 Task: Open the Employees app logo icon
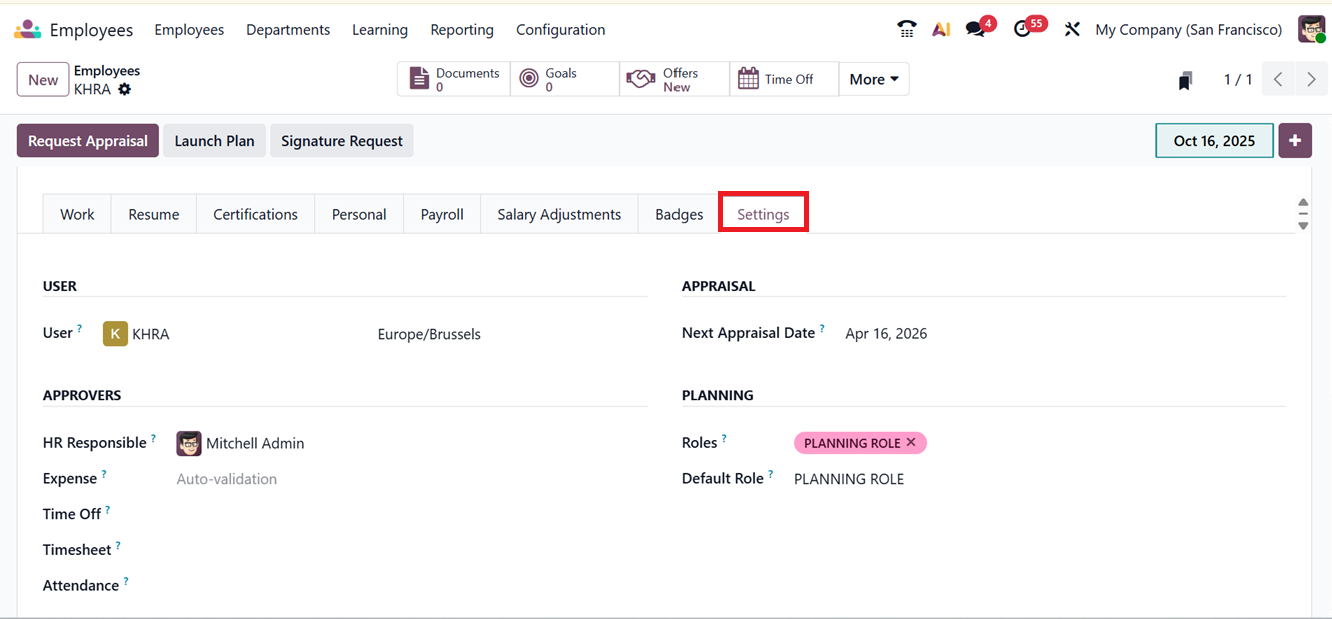click(x=27, y=30)
